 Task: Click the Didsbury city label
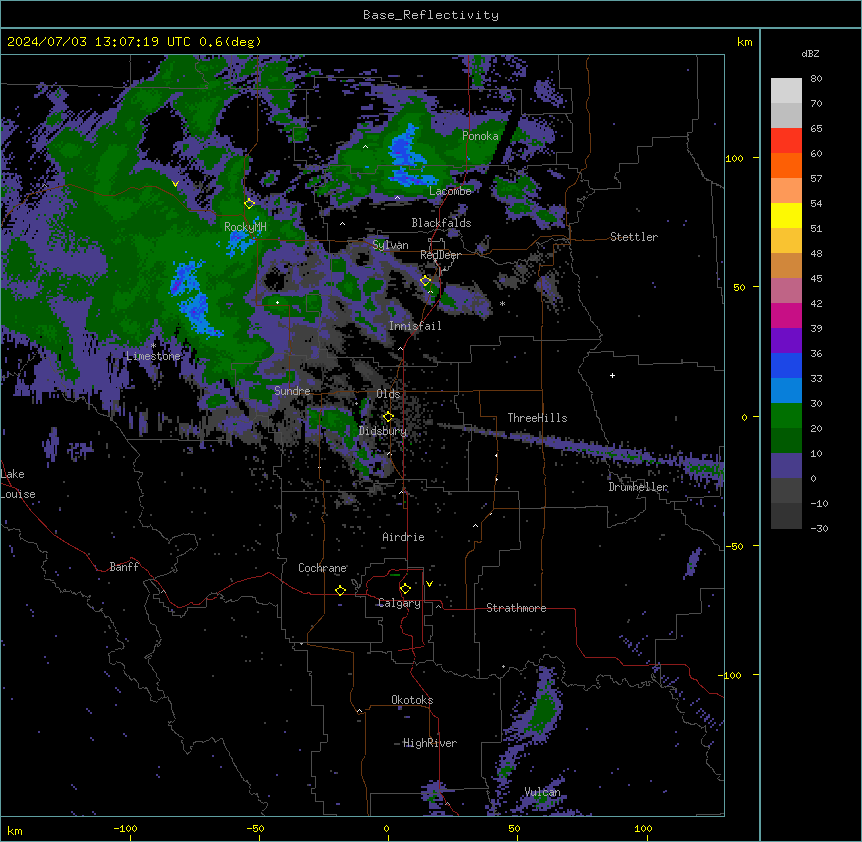[383, 431]
